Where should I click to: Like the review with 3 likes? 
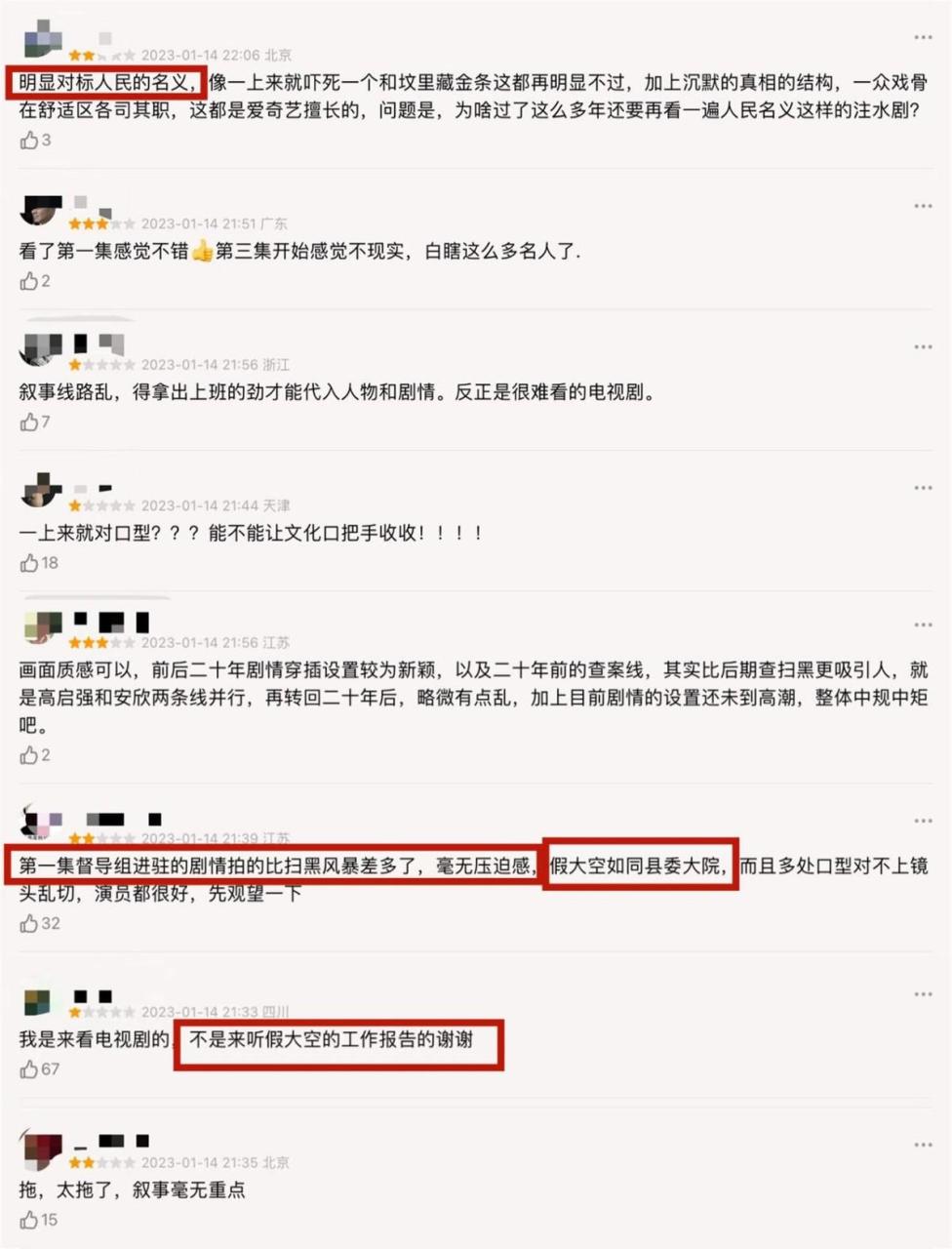(x=29, y=141)
